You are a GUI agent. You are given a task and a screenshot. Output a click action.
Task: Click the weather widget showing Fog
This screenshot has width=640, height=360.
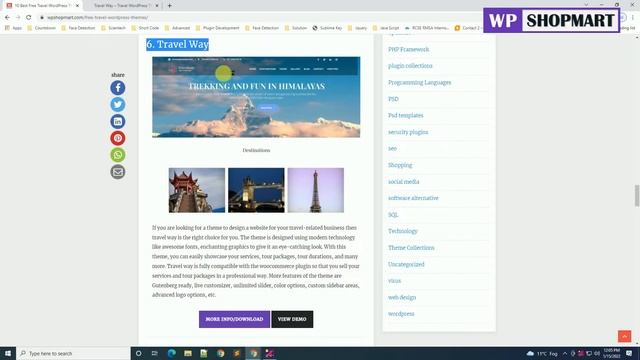coord(542,353)
